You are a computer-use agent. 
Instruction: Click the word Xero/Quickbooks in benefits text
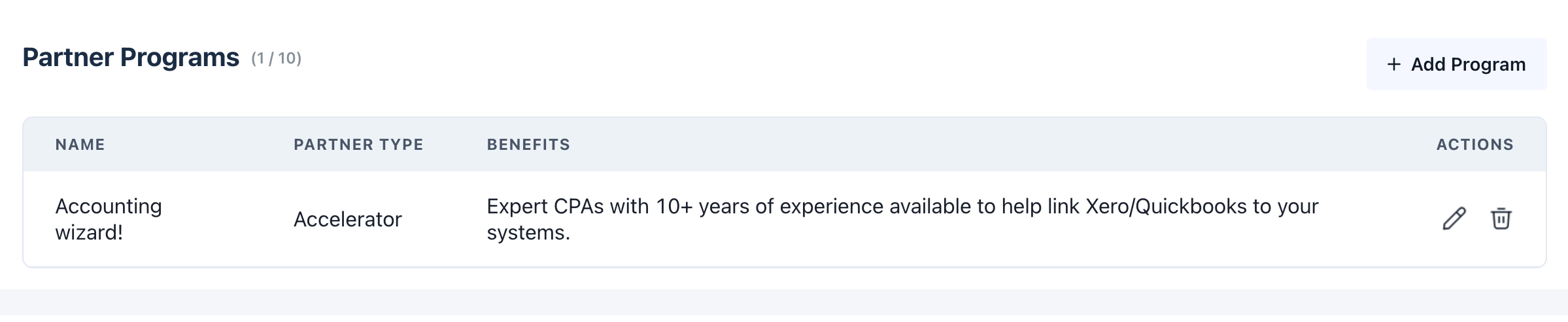coord(1166,207)
